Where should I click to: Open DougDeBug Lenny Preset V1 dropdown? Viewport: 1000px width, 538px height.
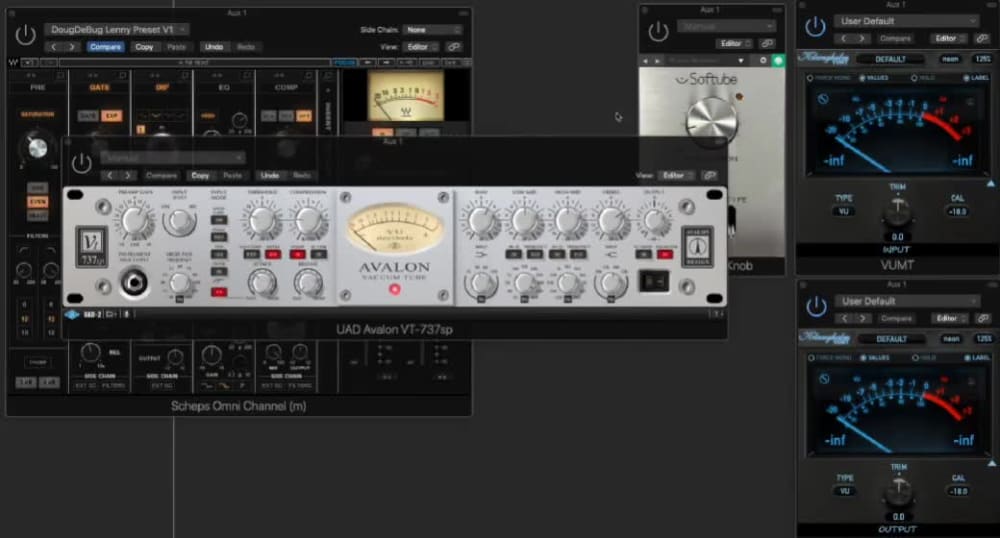(117, 29)
